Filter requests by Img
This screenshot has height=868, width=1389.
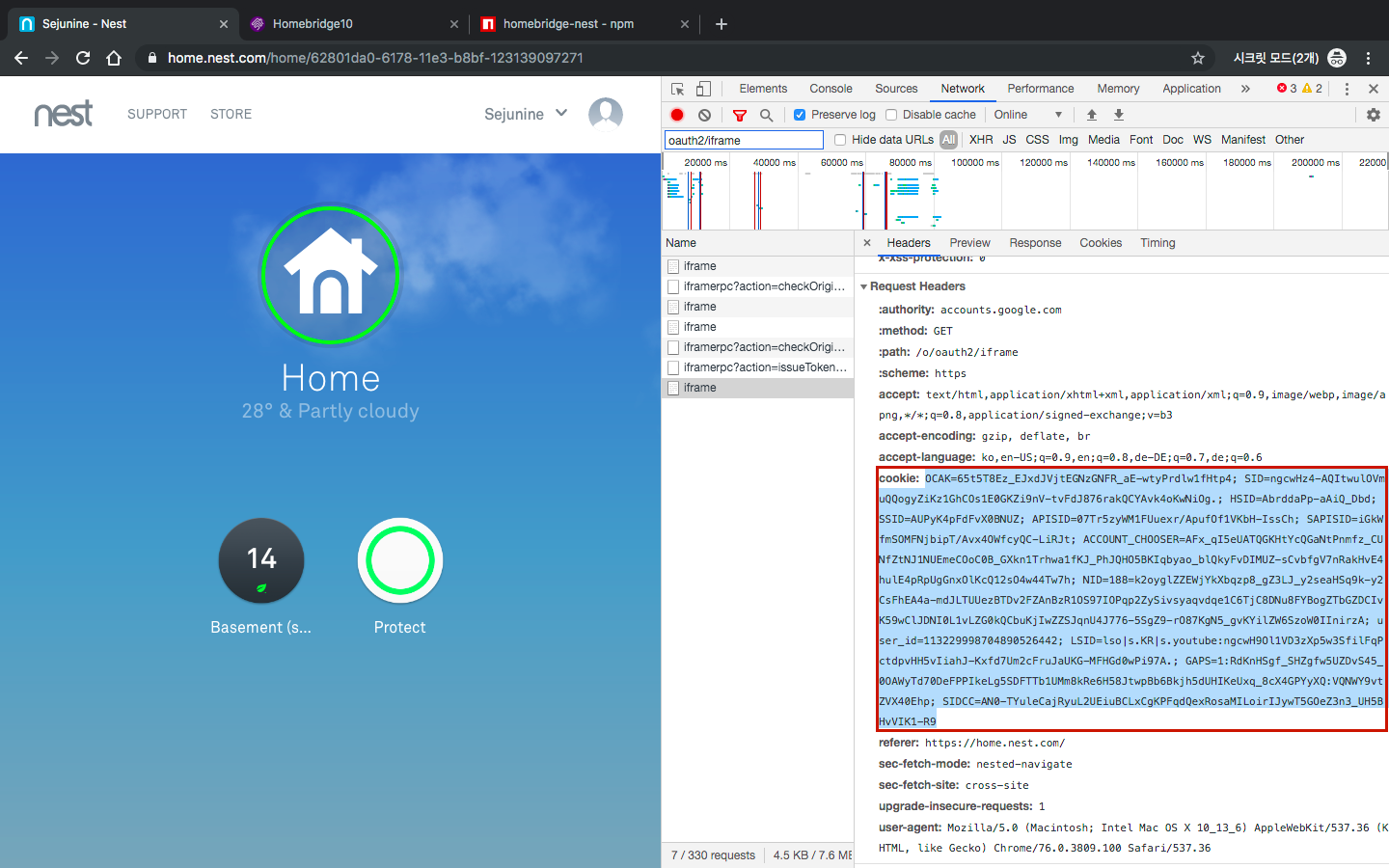click(1069, 140)
